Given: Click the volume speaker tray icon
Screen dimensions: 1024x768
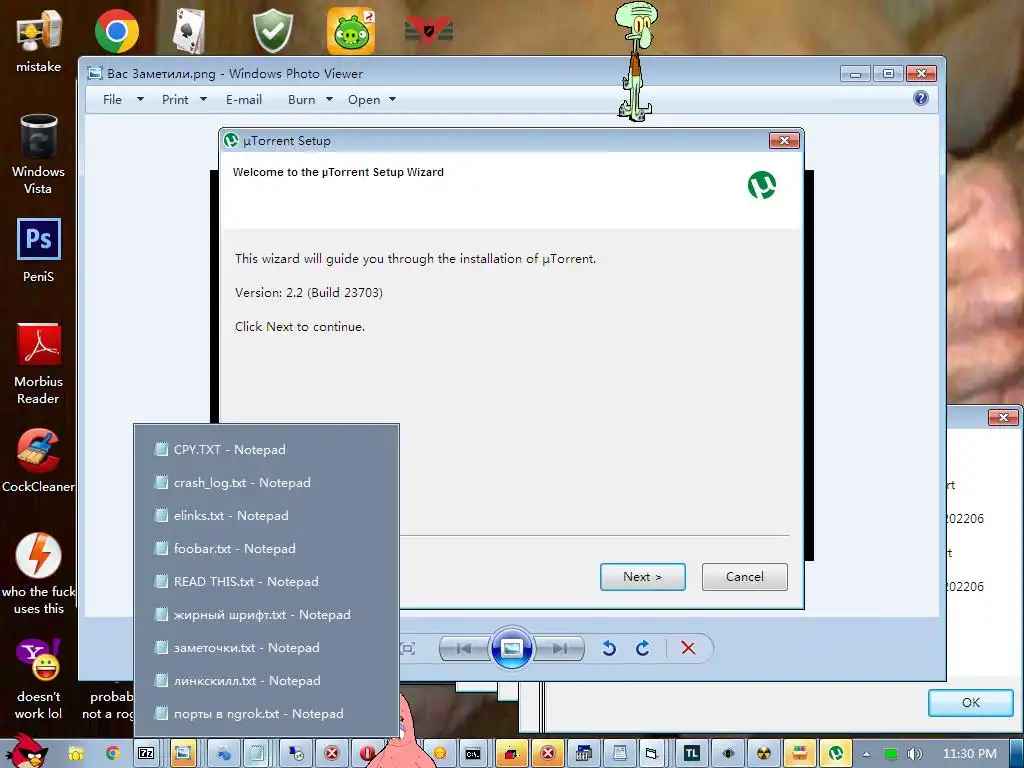Looking at the screenshot, I should click(x=914, y=754).
